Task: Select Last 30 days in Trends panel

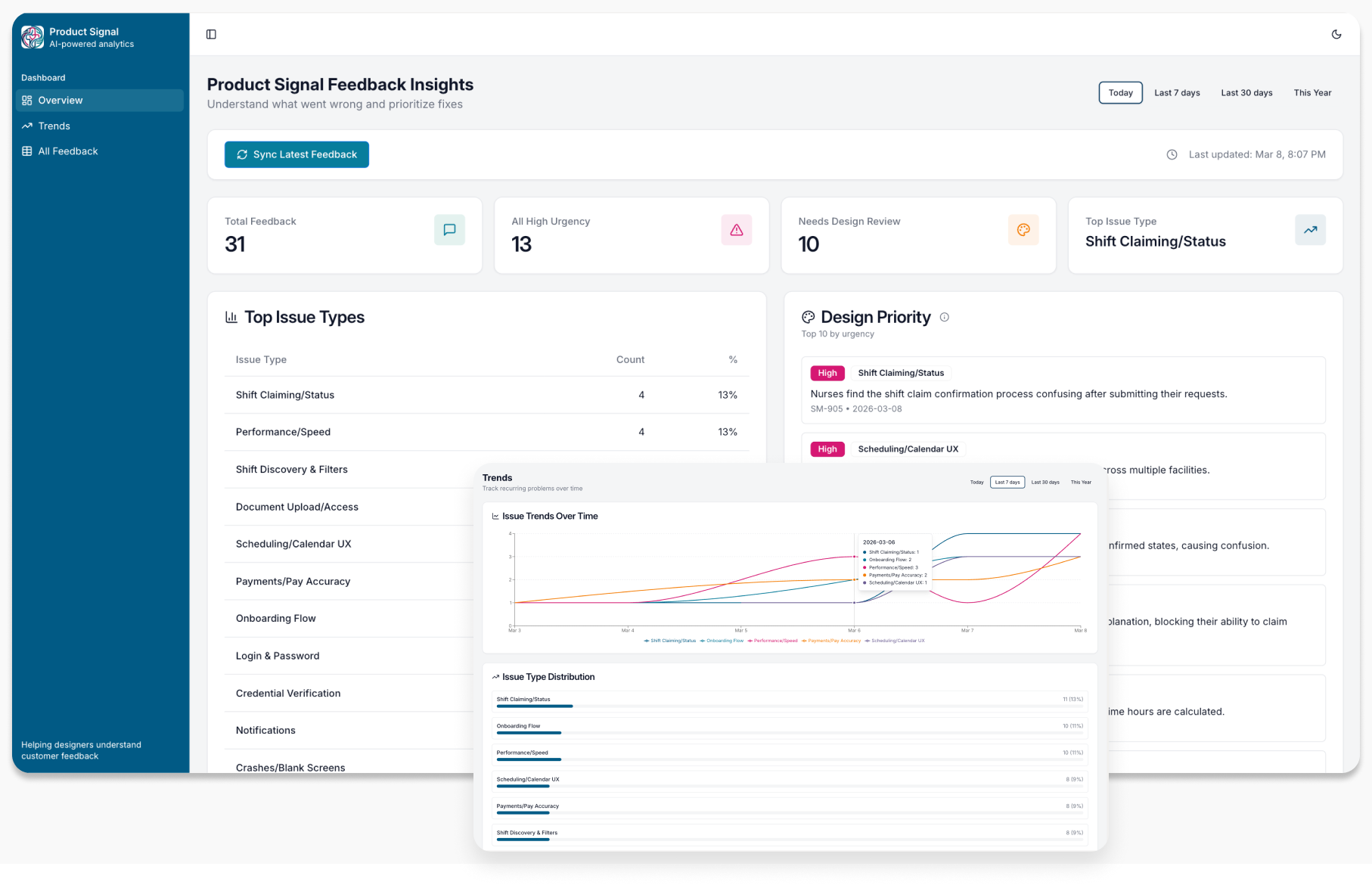Action: pyautogui.click(x=1045, y=483)
